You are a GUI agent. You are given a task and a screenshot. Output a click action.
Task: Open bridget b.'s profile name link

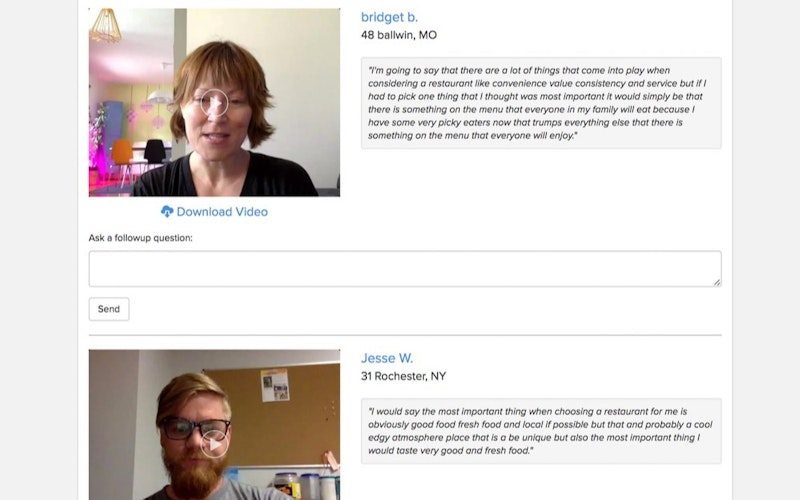click(x=389, y=17)
